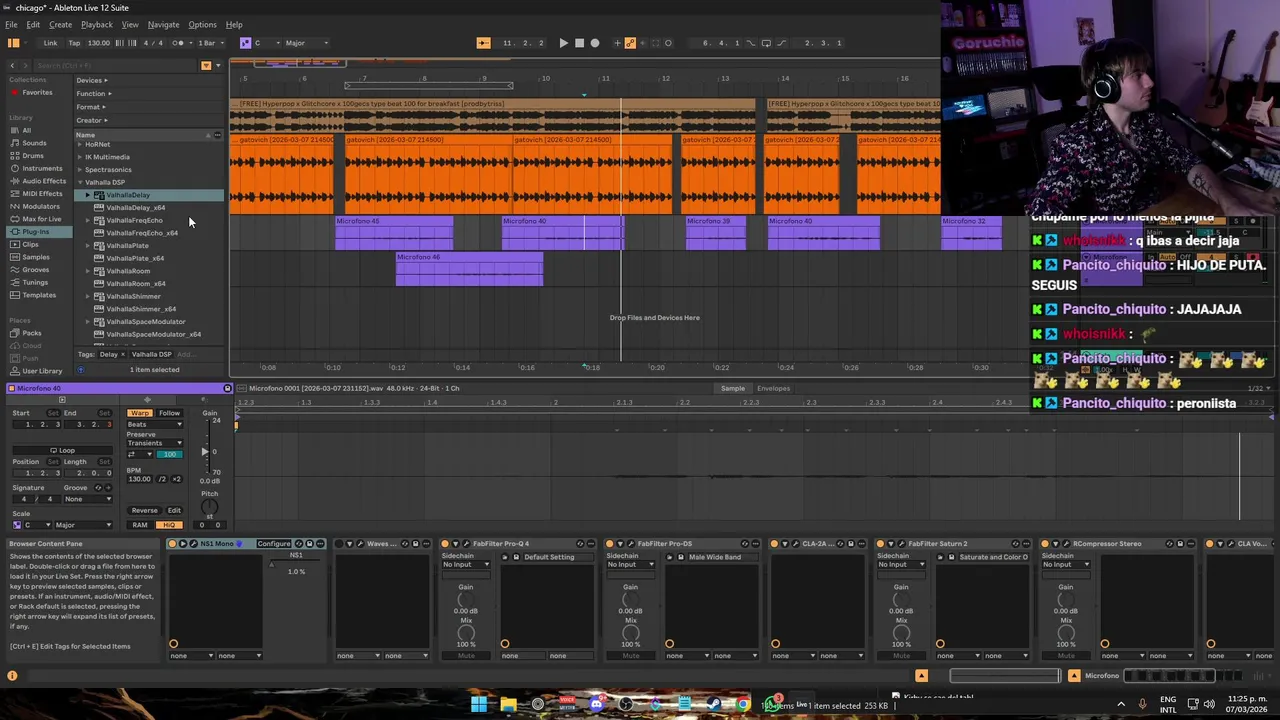Toggle FabFilter Pro-Q 4 device activator

445,544
